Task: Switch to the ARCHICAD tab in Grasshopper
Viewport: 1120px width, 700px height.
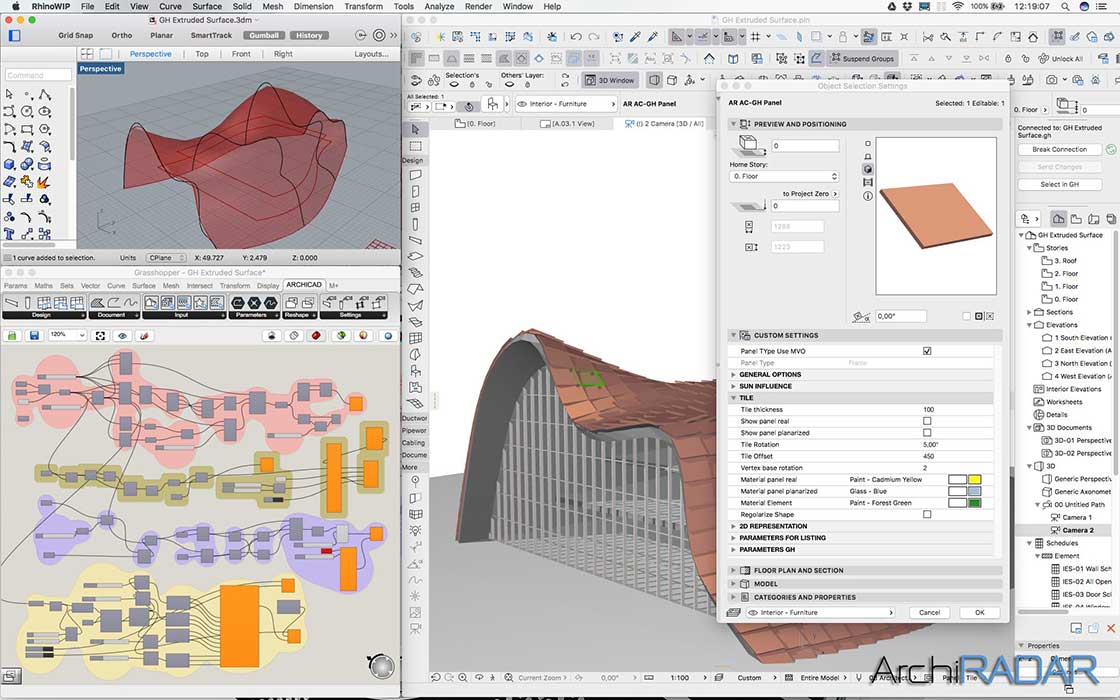Action: click(303, 284)
